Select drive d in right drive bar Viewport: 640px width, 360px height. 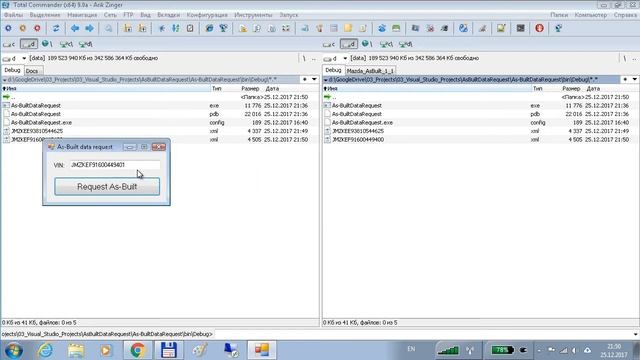(349, 44)
